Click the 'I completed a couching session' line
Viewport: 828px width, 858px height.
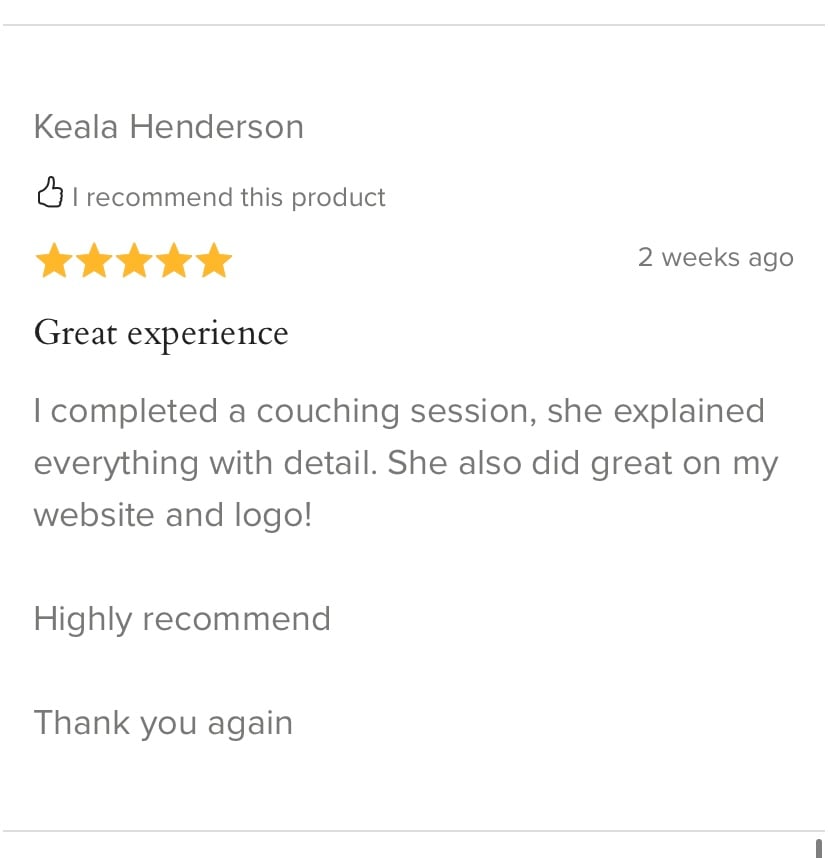(398, 411)
